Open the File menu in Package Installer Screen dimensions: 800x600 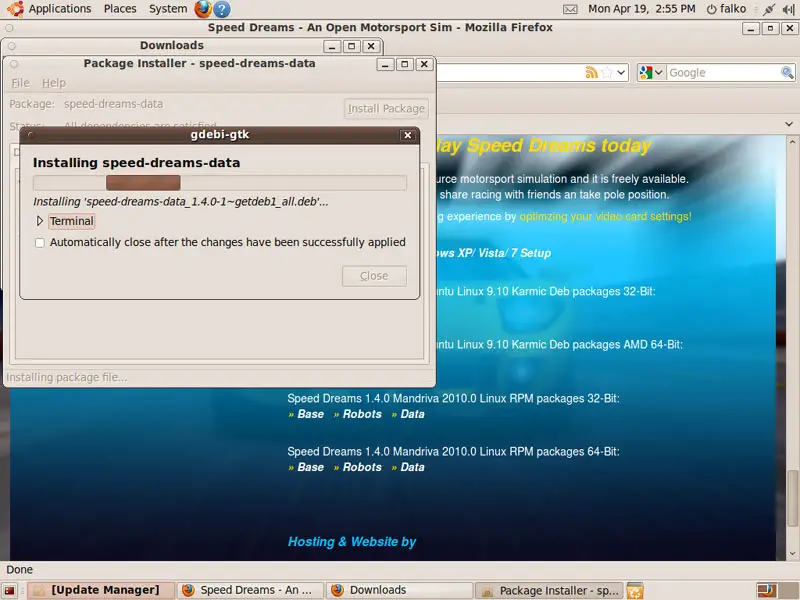20,83
